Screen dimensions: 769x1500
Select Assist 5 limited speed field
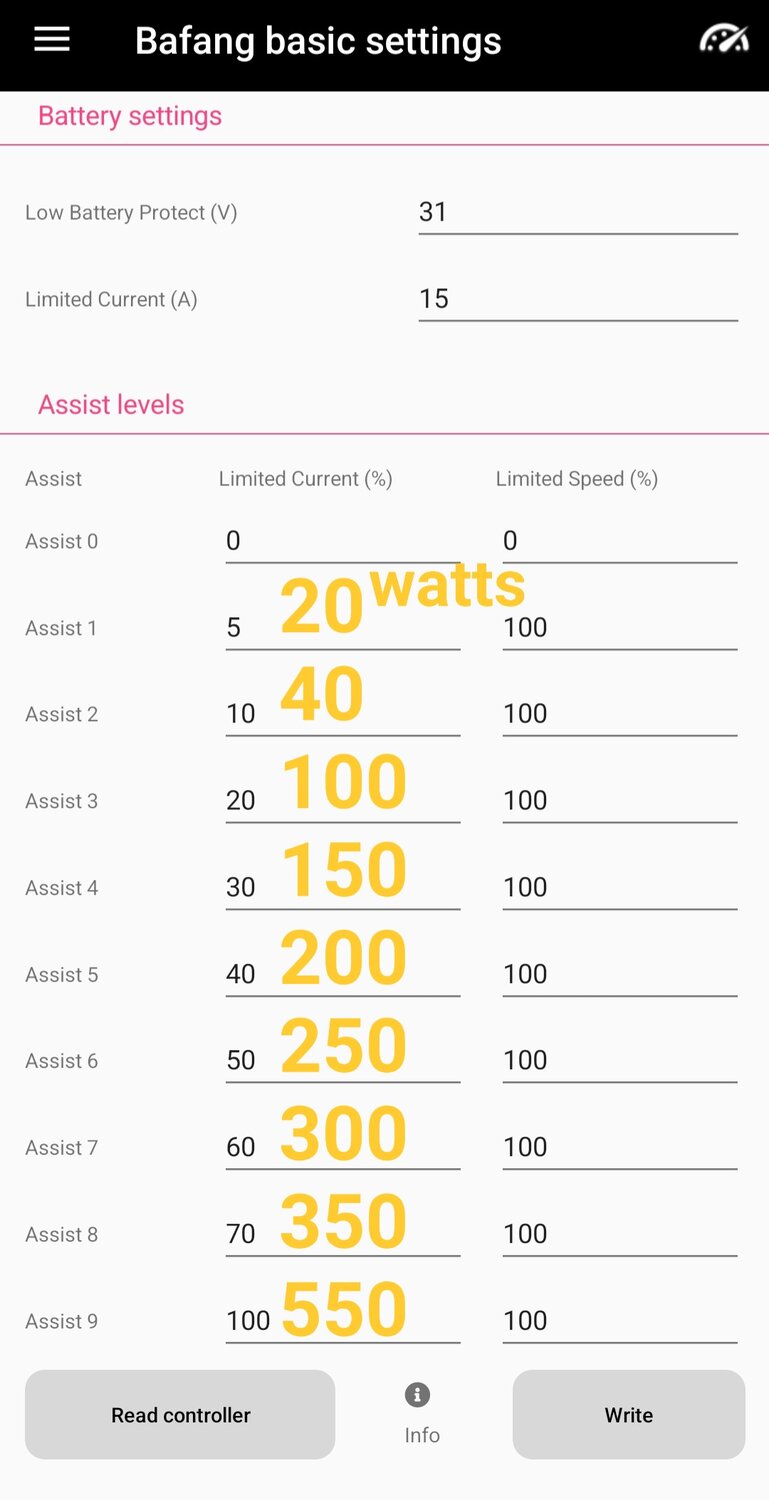click(x=619, y=974)
